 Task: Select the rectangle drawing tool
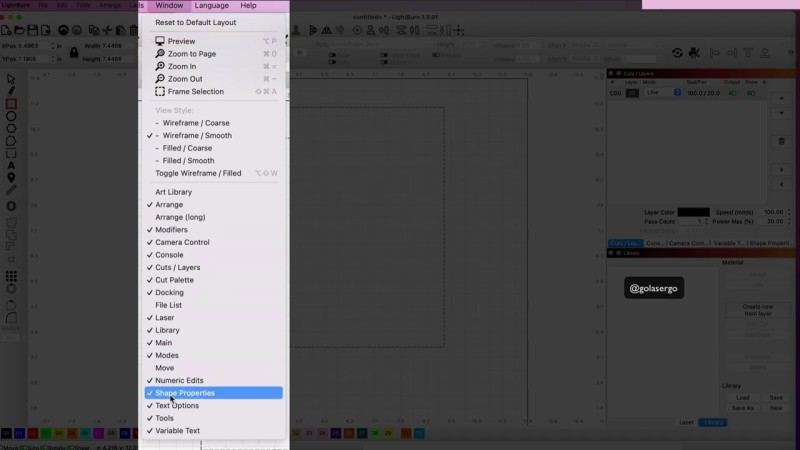point(11,103)
